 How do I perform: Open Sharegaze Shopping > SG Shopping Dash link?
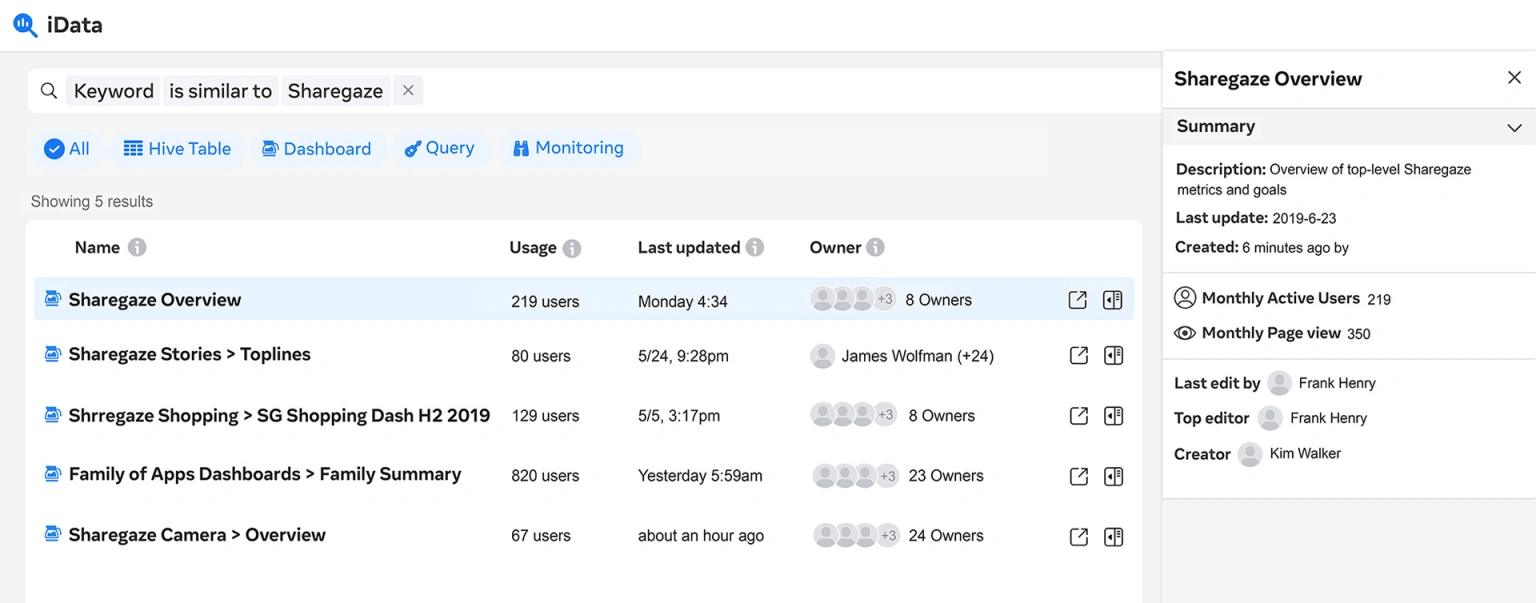[x=279, y=415]
